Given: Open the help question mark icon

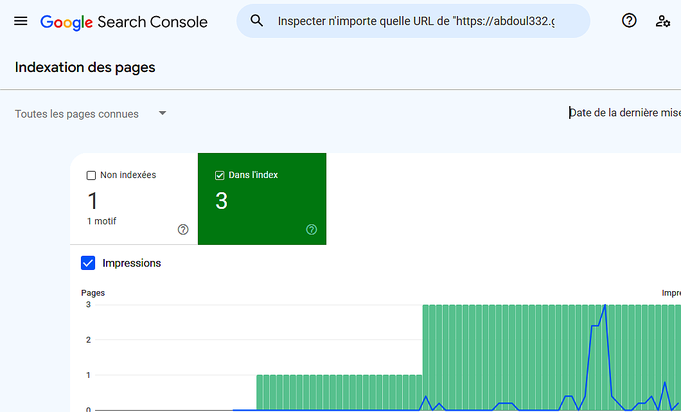Looking at the screenshot, I should click(629, 20).
